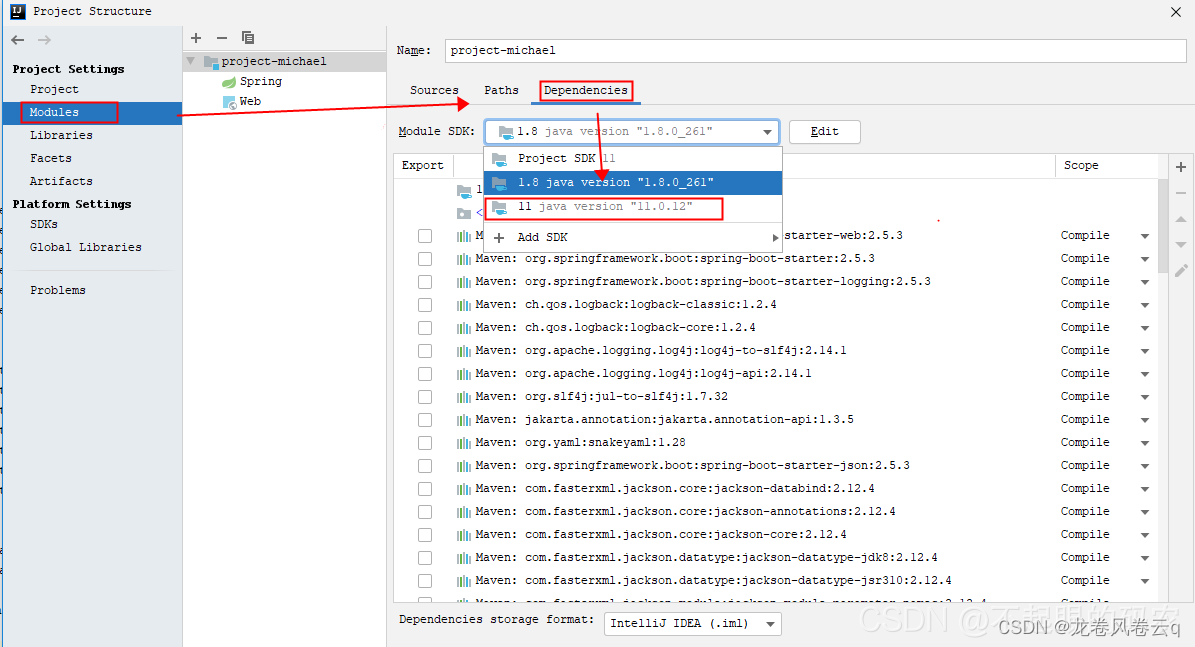Switch to the Sources tab
1195x647 pixels.
pyautogui.click(x=434, y=90)
